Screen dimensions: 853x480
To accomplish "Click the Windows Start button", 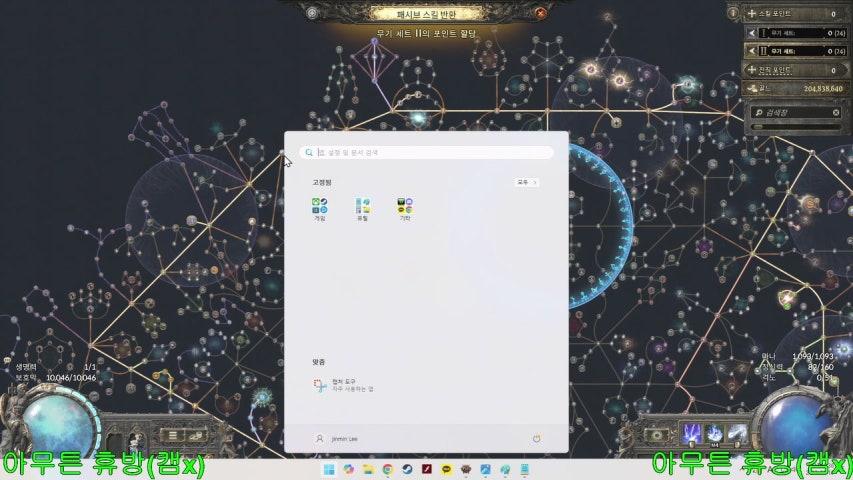I will point(328,469).
